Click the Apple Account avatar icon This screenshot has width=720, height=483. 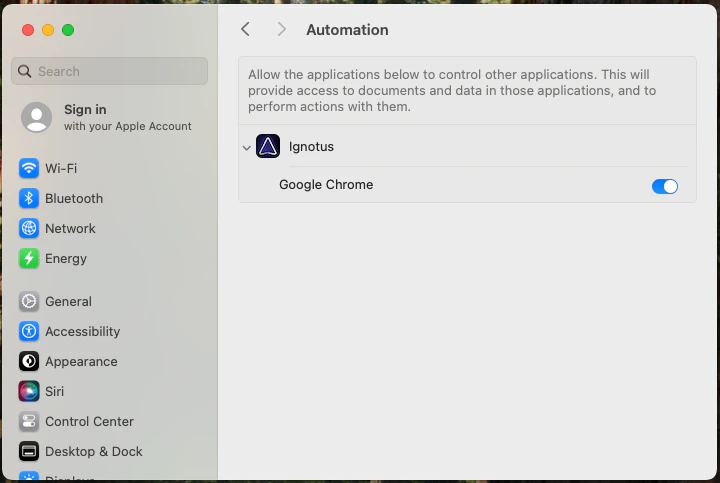pyautogui.click(x=36, y=117)
